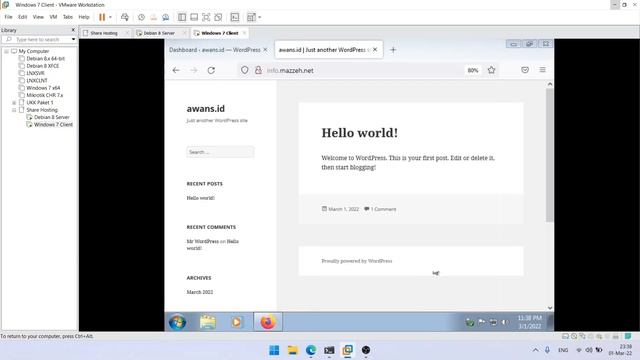The width and height of the screenshot is (640, 360).
Task: Open the File menu
Action: click(8, 17)
